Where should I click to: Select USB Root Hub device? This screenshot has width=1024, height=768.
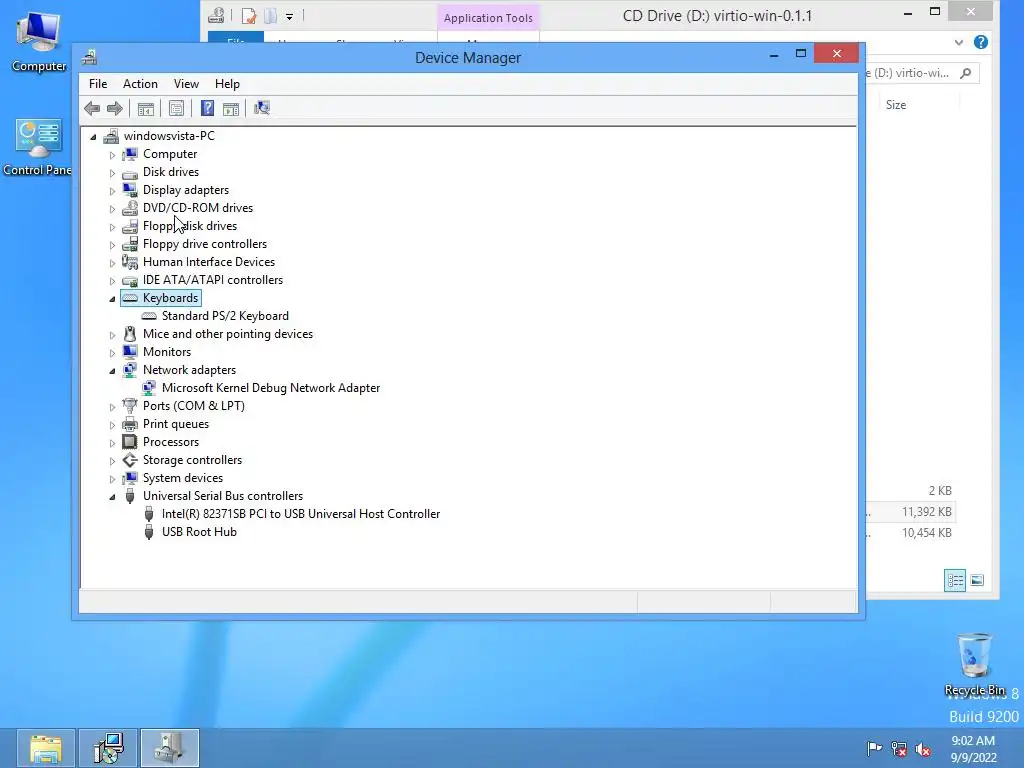coord(199,532)
